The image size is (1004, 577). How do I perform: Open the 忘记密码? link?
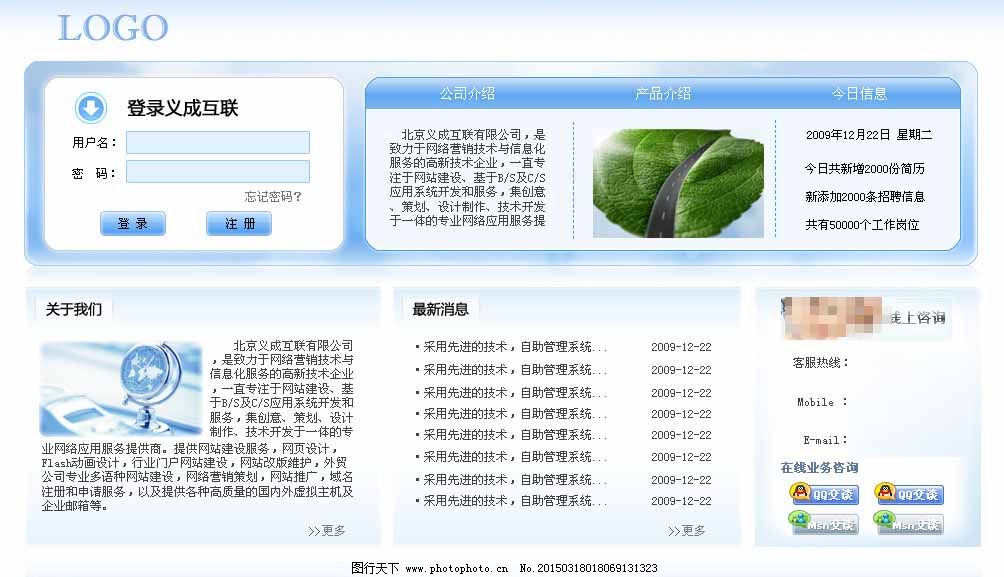[x=273, y=197]
